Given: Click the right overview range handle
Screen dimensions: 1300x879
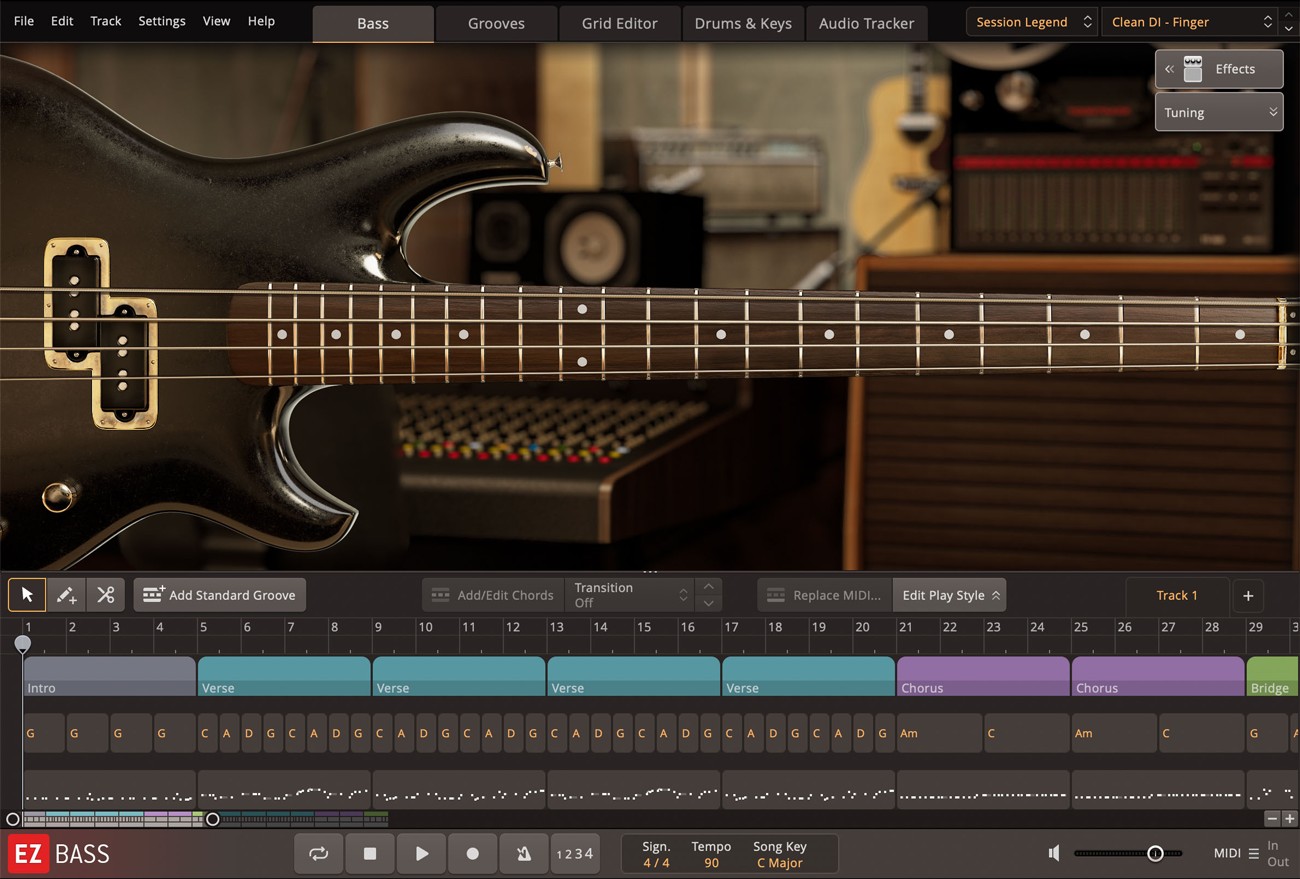Looking at the screenshot, I should pos(212,819).
